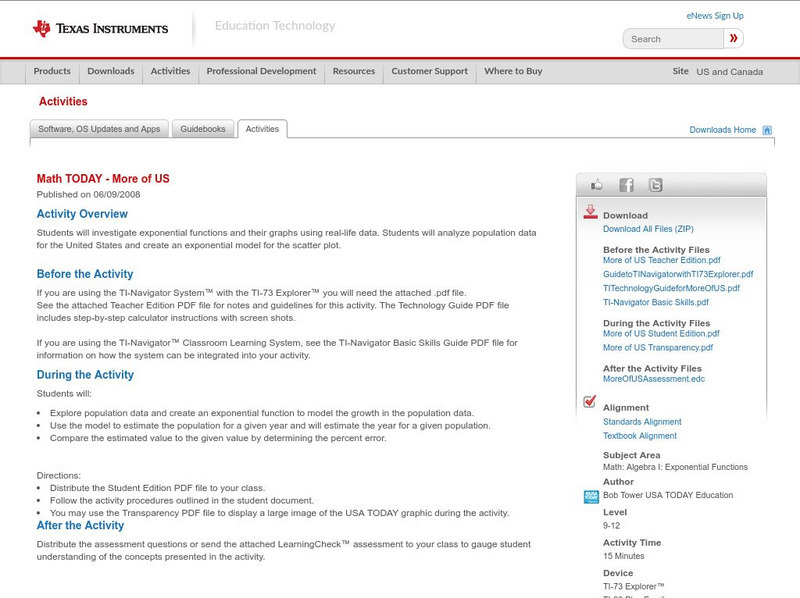Click the Activity Overview heading

coord(82,214)
